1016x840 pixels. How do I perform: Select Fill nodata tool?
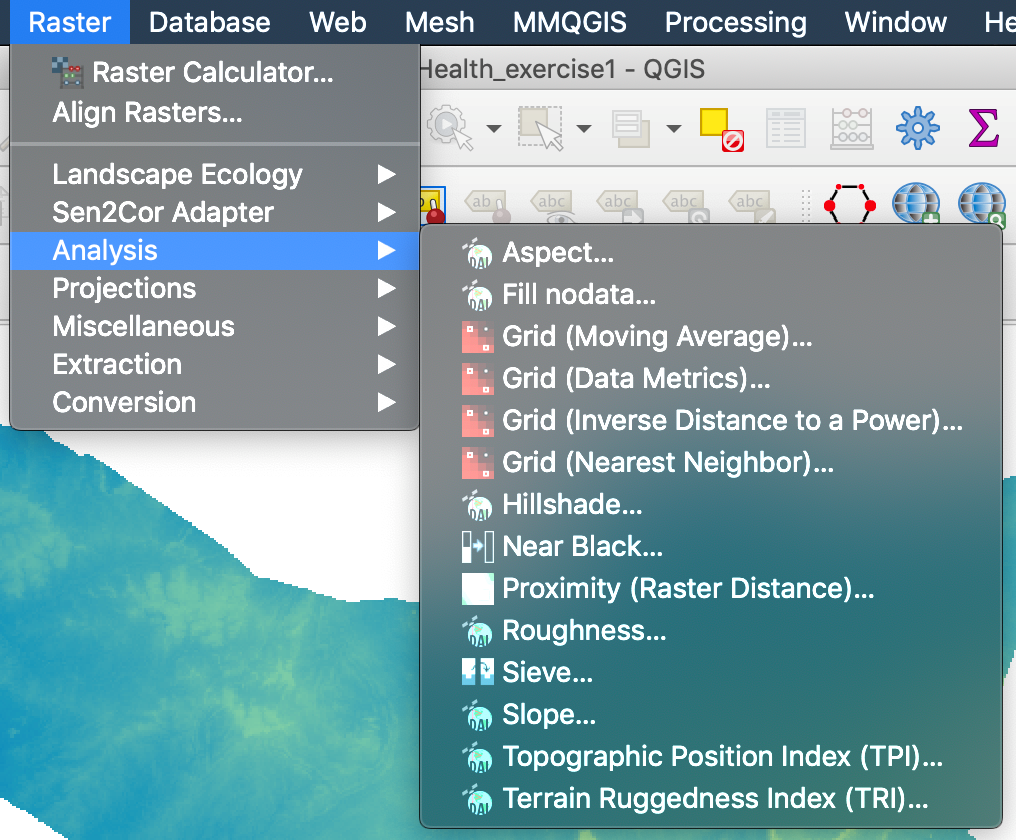(711, 295)
